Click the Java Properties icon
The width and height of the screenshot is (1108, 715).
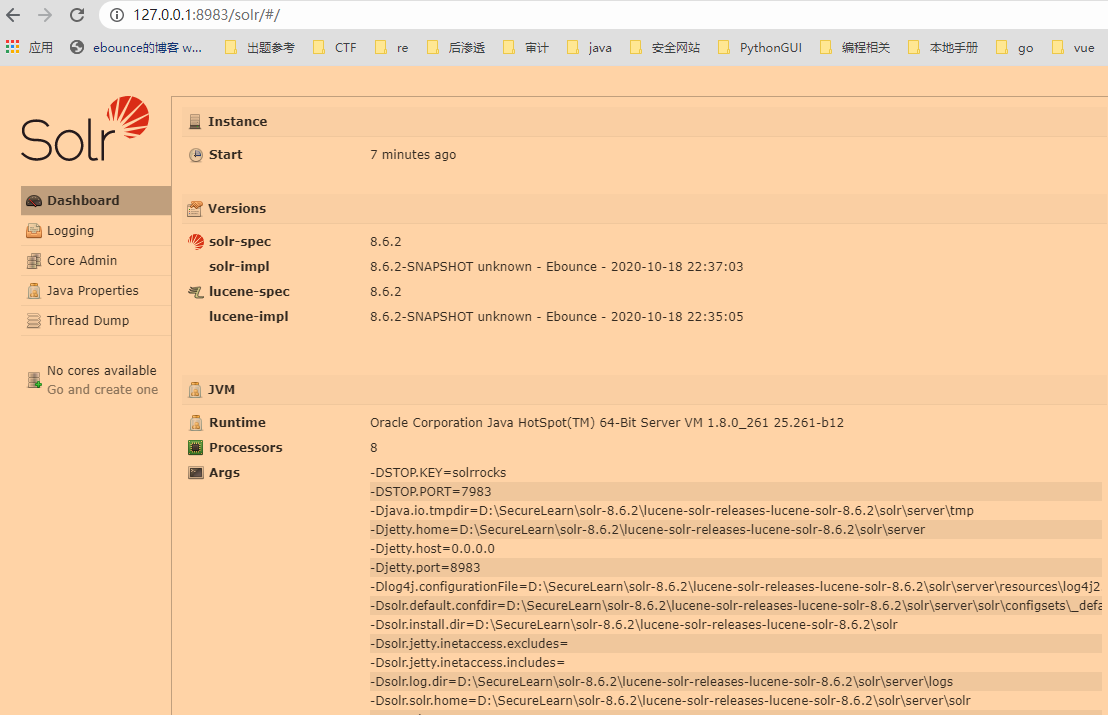(34, 291)
